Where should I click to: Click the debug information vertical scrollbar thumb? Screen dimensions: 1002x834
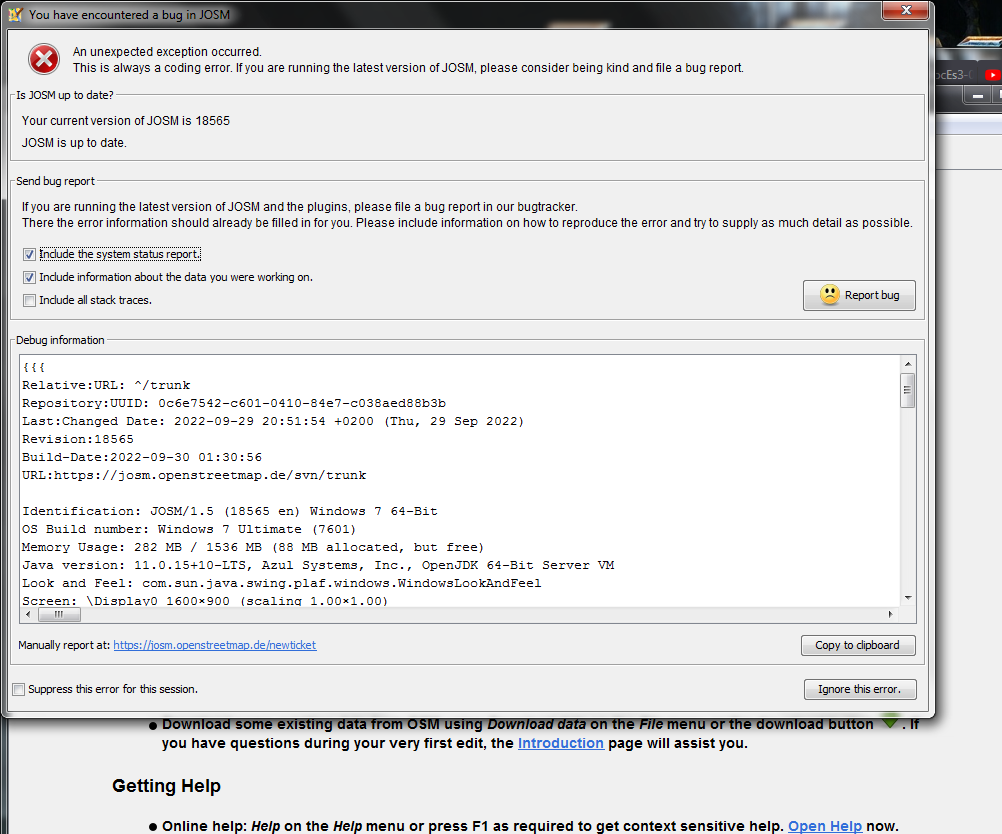908,390
